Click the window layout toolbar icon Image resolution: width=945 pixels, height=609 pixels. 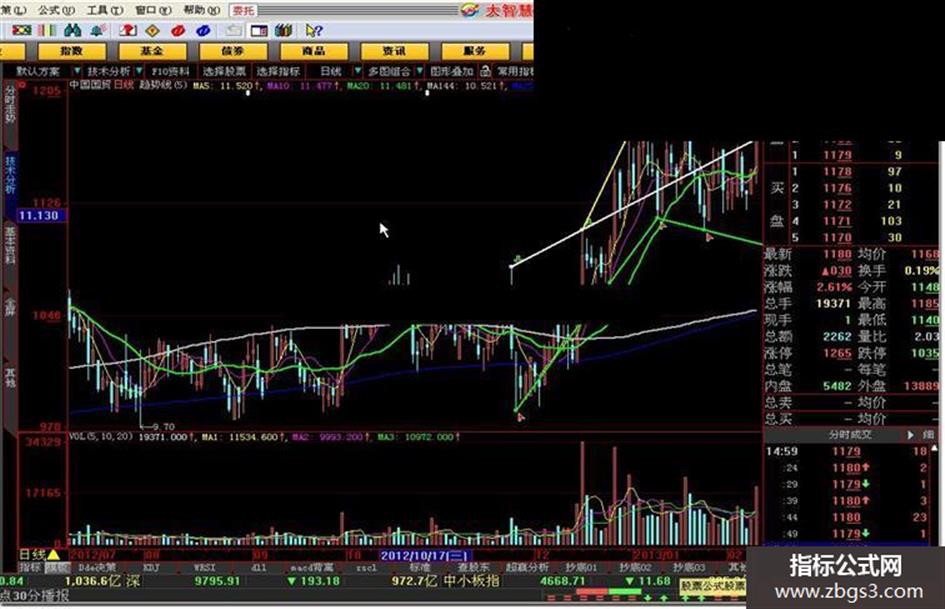pyautogui.click(x=259, y=30)
